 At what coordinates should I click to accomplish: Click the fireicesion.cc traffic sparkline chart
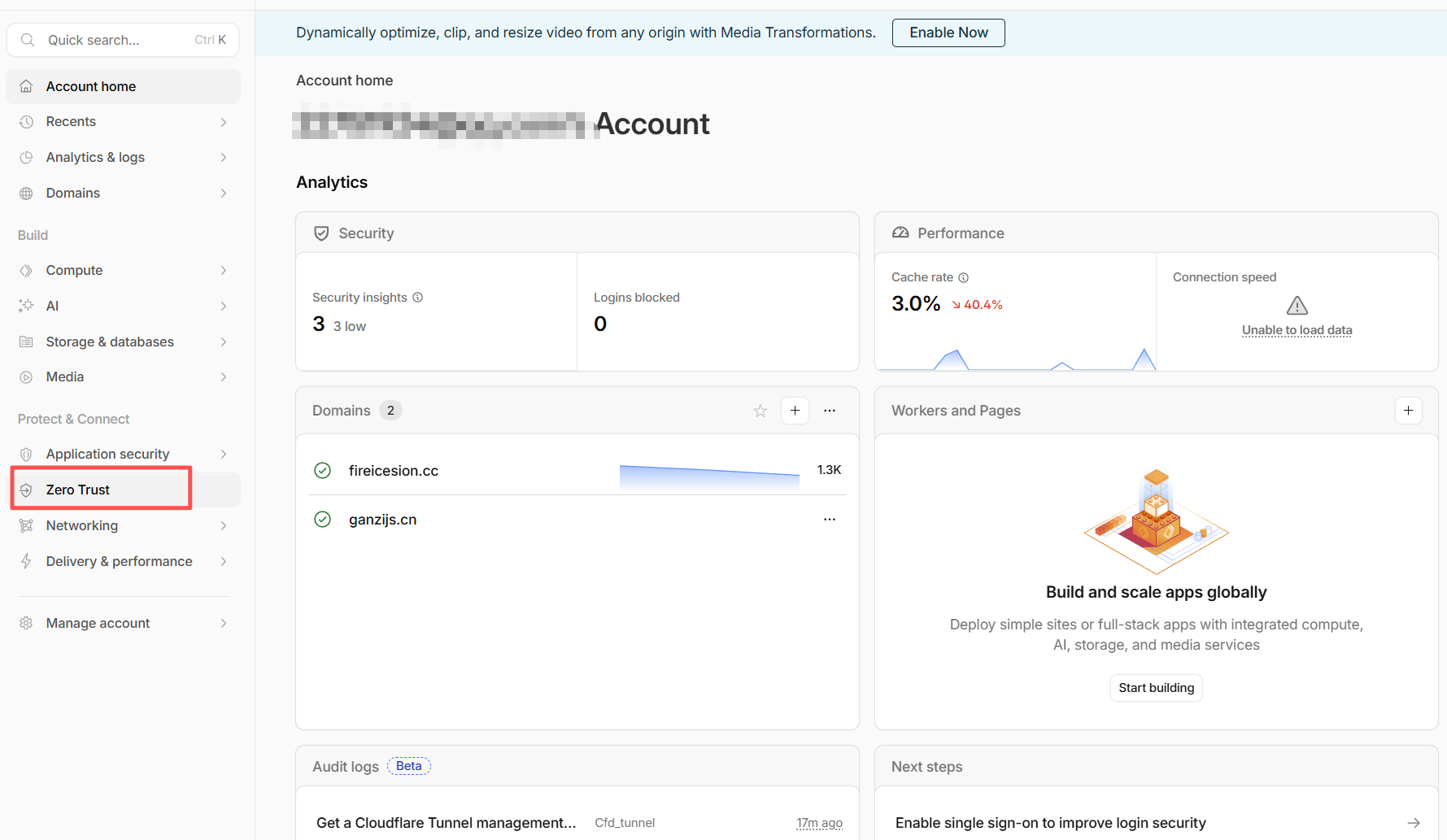tap(709, 477)
